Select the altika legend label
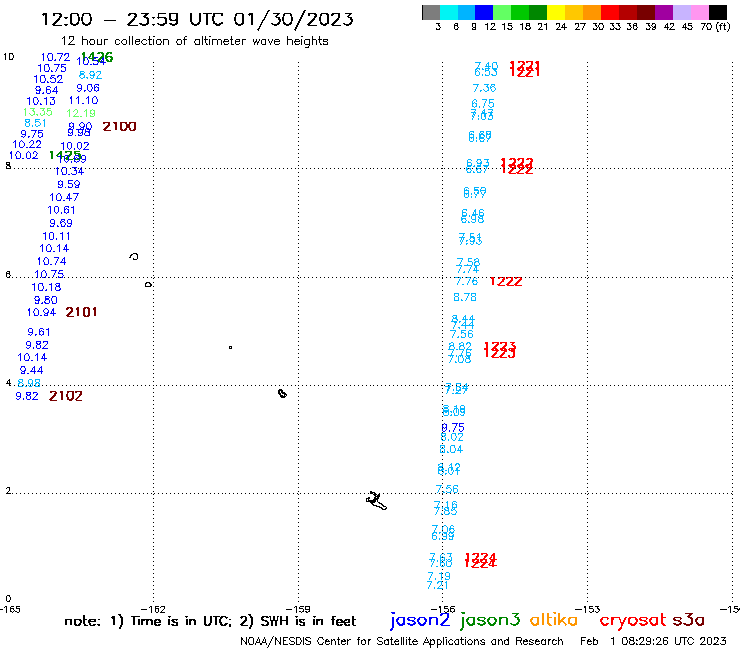 [x=554, y=619]
